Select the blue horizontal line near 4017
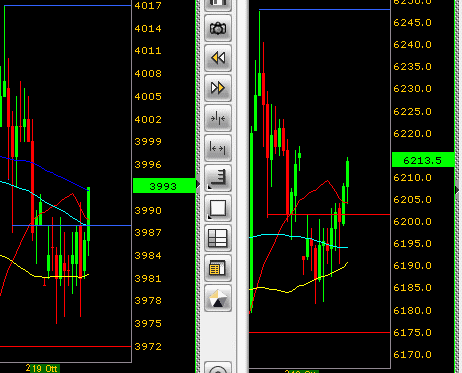 point(68,6)
